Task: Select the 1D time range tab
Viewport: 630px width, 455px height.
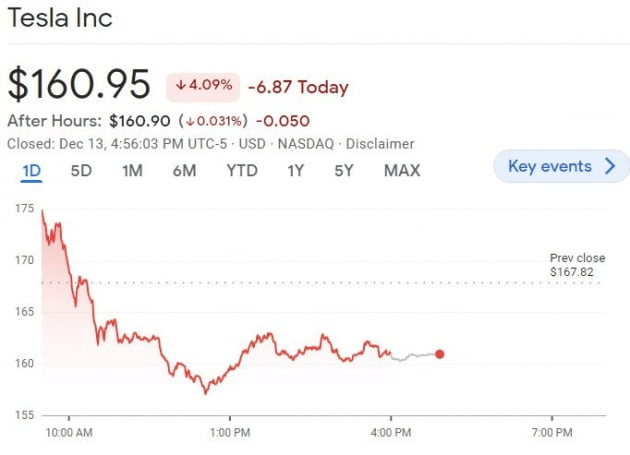Action: [x=31, y=170]
